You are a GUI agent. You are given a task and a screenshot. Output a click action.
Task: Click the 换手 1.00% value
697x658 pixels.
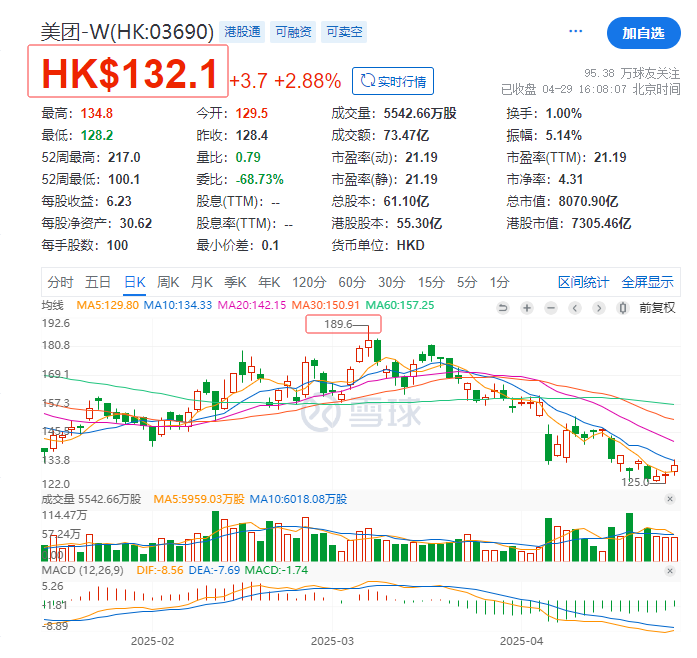pos(563,113)
